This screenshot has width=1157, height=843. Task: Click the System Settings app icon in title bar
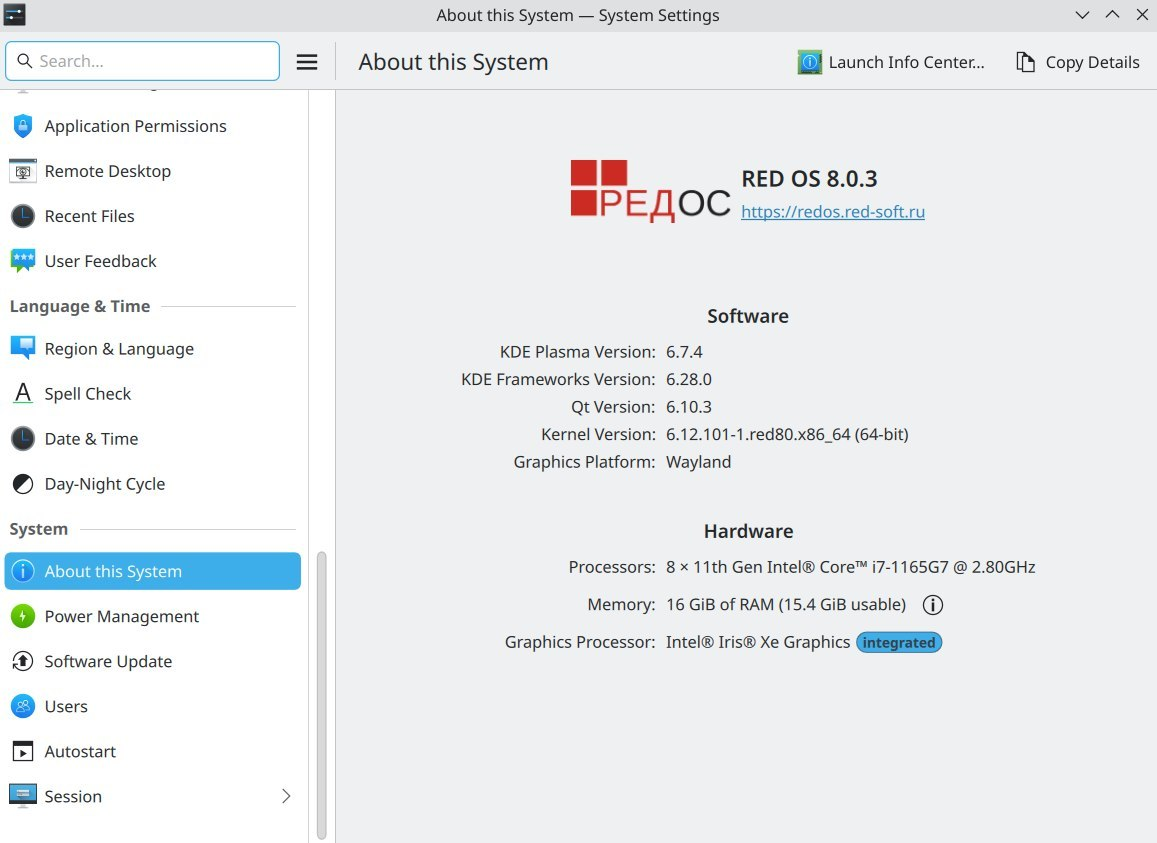15,15
